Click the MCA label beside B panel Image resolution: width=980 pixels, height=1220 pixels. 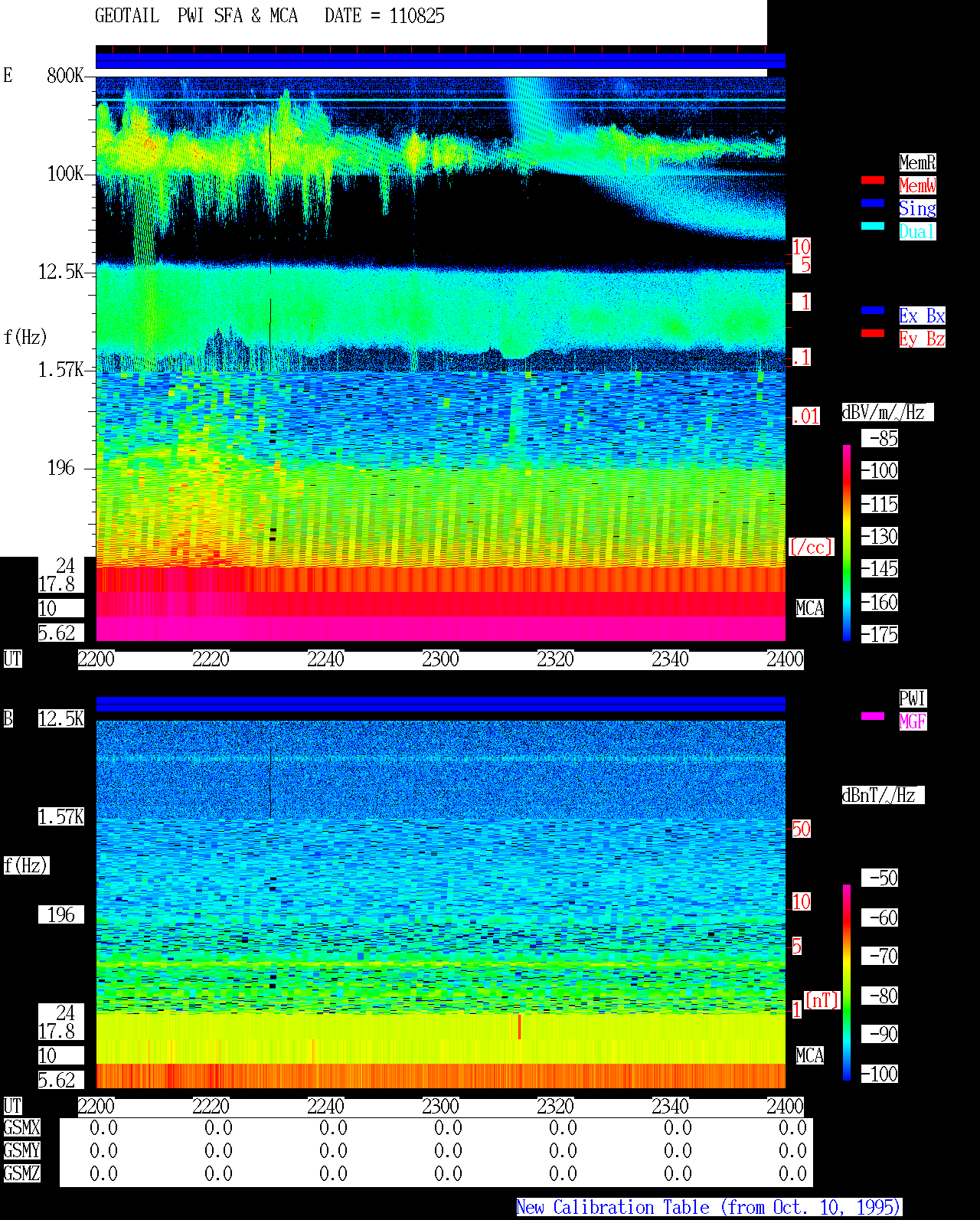click(x=810, y=1055)
